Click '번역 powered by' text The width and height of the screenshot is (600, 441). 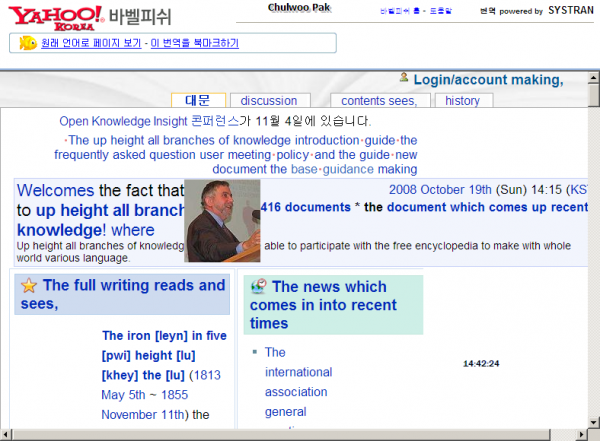pos(511,11)
